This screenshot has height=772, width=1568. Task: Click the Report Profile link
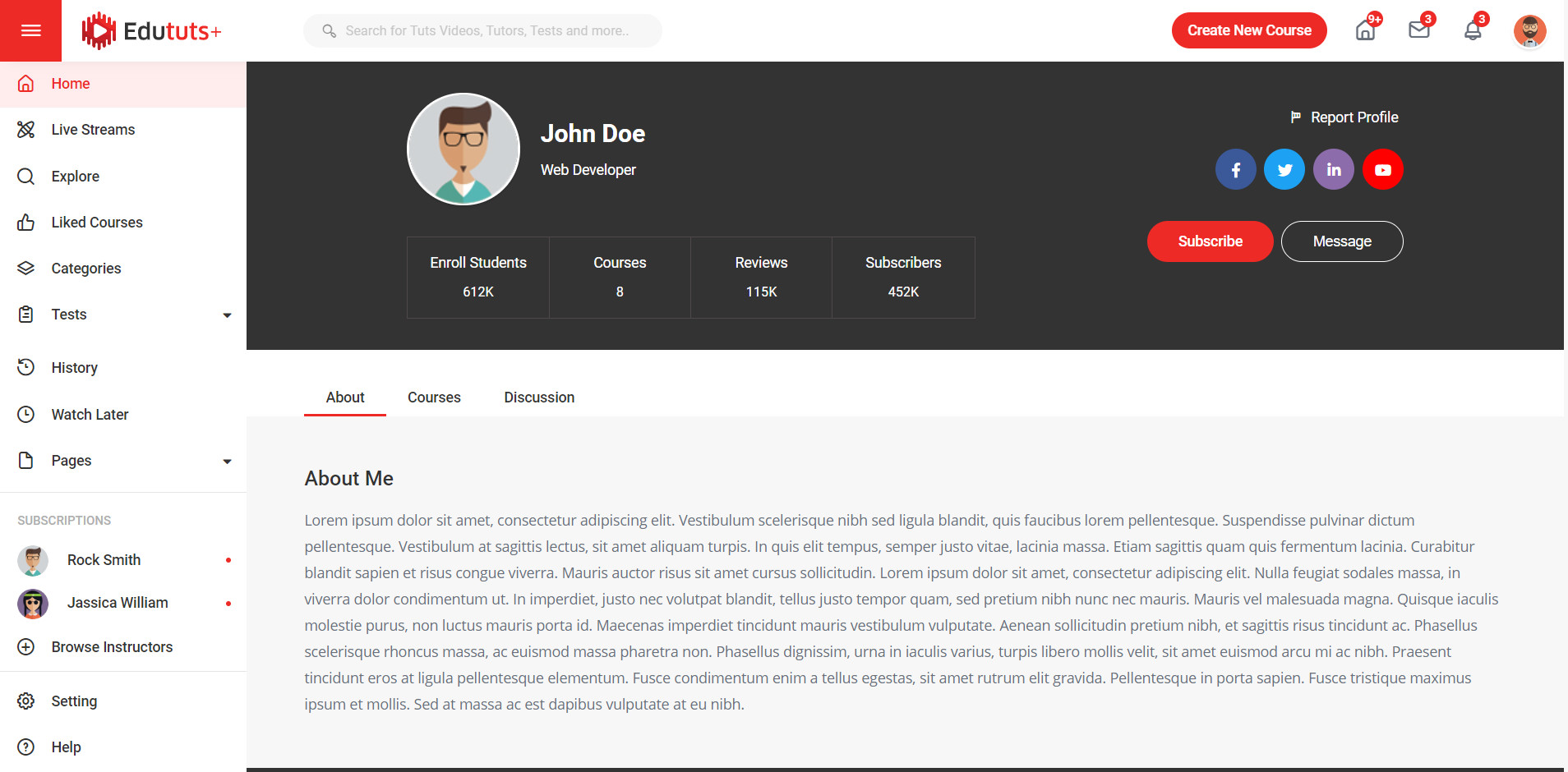(1344, 117)
